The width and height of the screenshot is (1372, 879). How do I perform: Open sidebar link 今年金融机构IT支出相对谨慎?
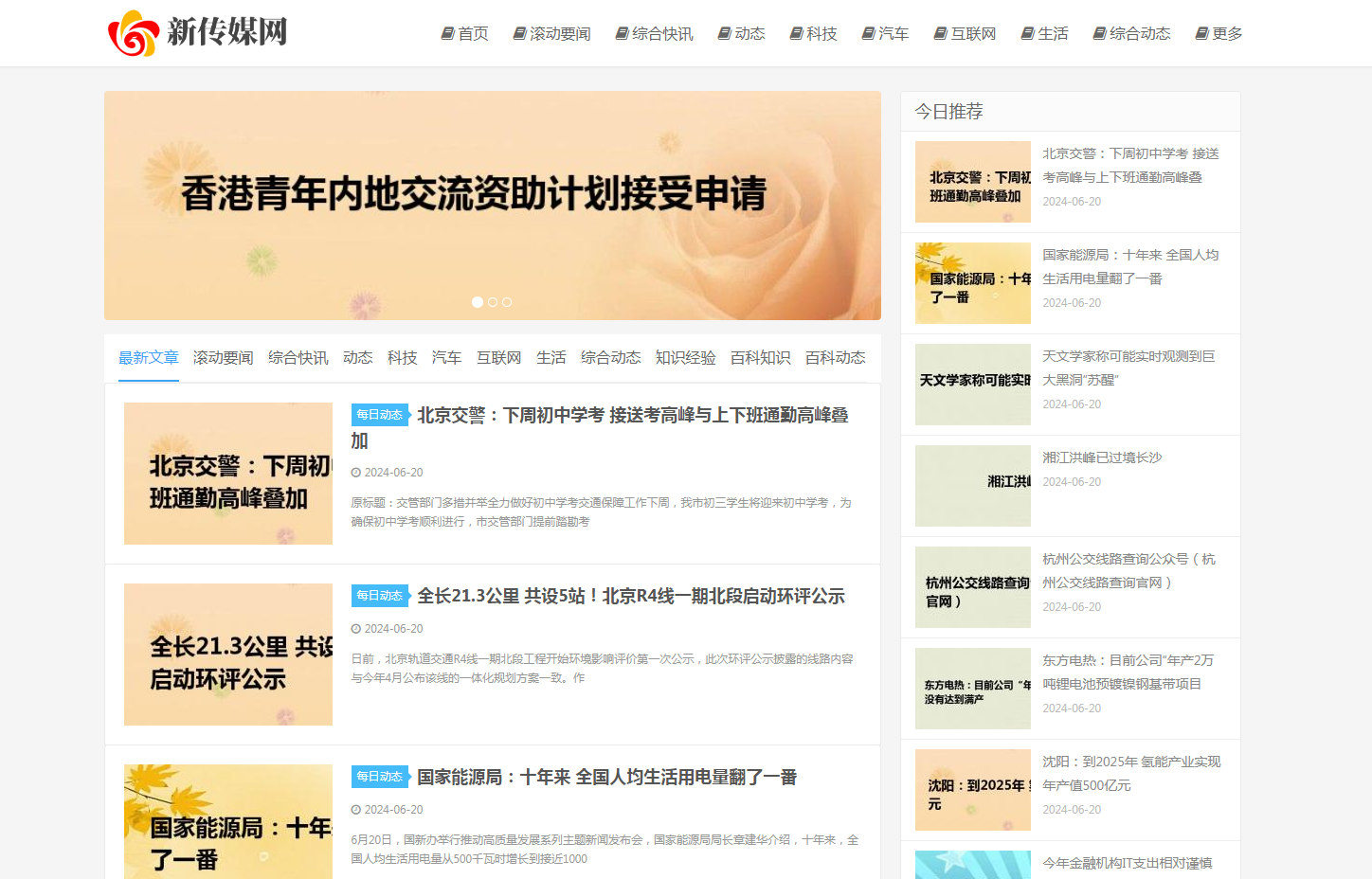pyautogui.click(x=1128, y=863)
